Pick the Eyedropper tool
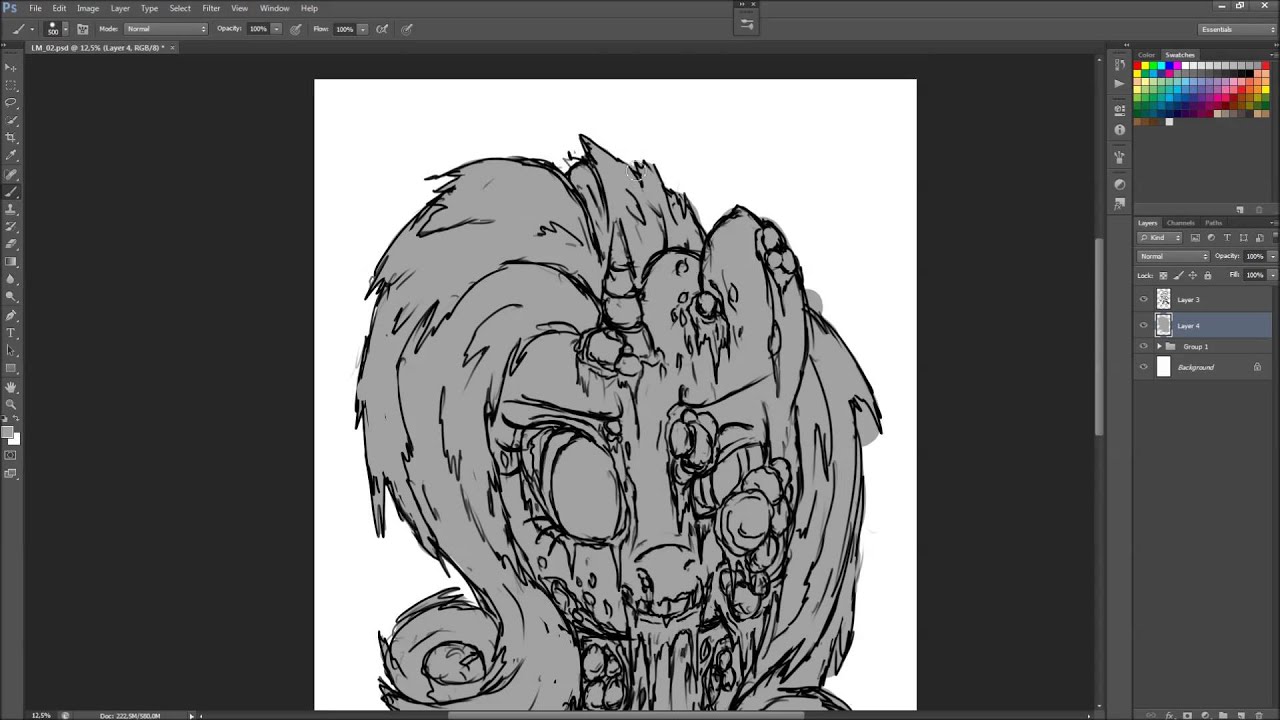The height and width of the screenshot is (720, 1280). click(x=11, y=156)
